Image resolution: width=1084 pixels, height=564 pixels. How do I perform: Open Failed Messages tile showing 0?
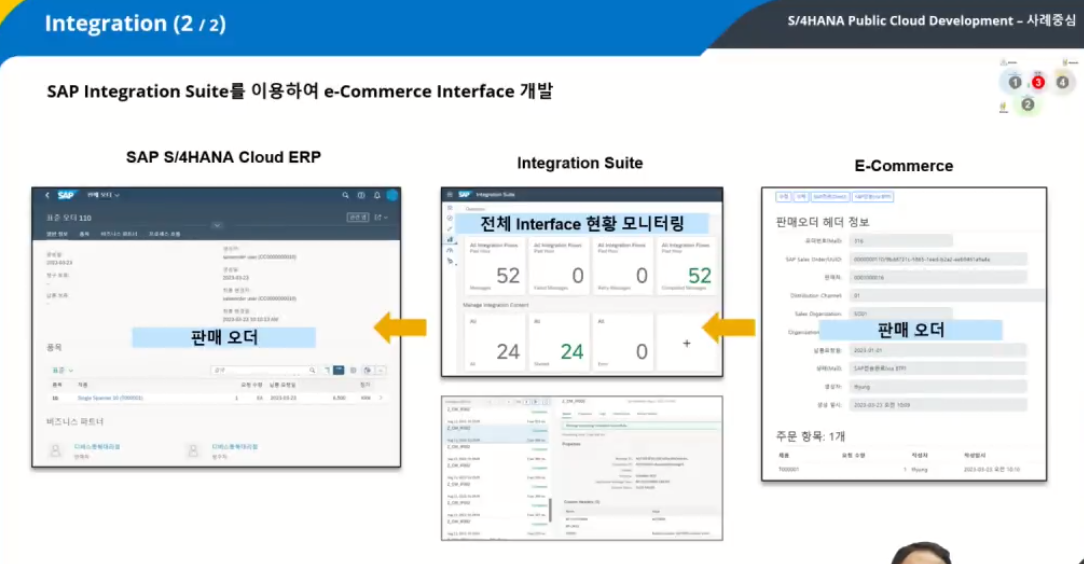(558, 267)
